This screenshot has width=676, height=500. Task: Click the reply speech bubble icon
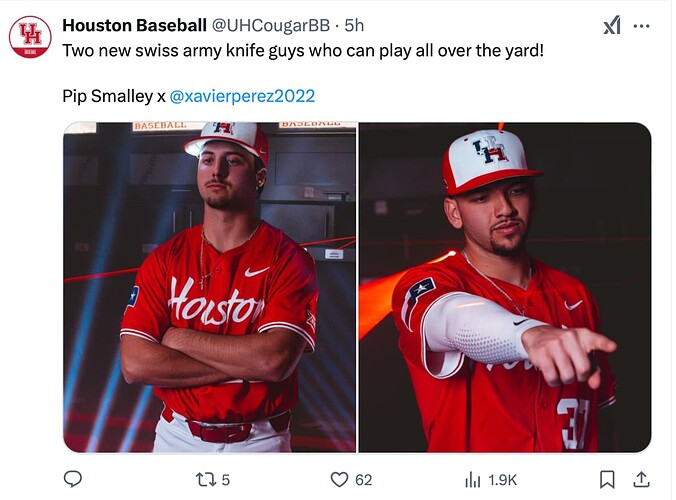[x=72, y=479]
